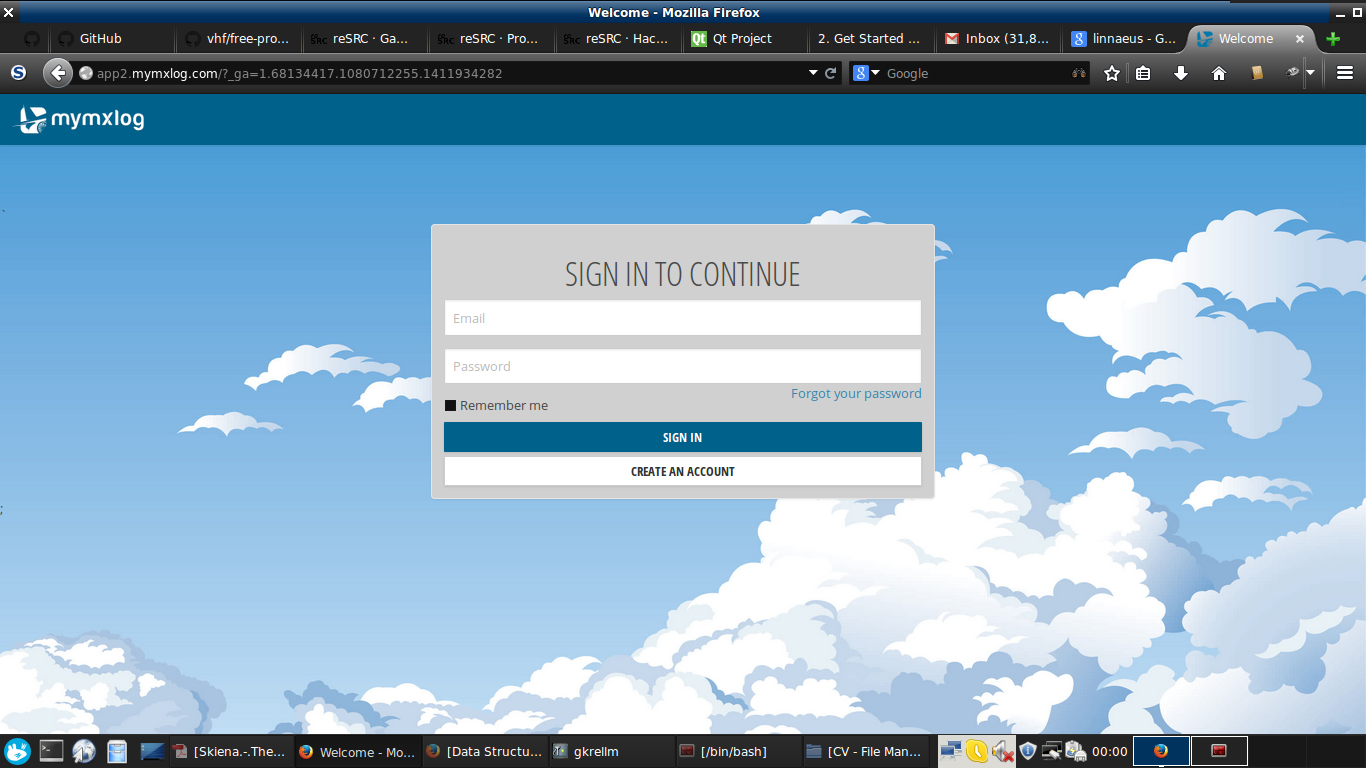The image size is (1366, 768).
Task: Open the muted volume icon in system tray
Action: [1002, 751]
